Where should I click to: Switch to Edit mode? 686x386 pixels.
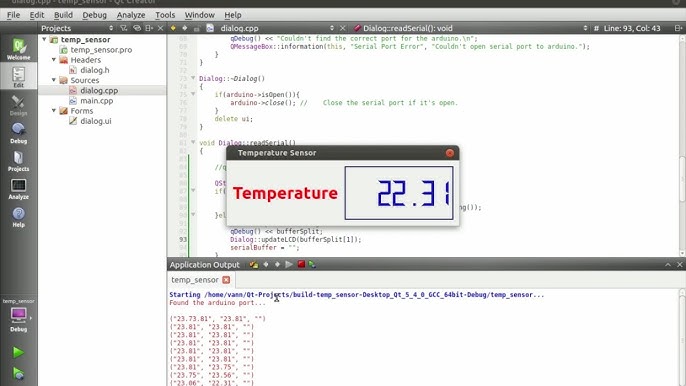(x=18, y=77)
